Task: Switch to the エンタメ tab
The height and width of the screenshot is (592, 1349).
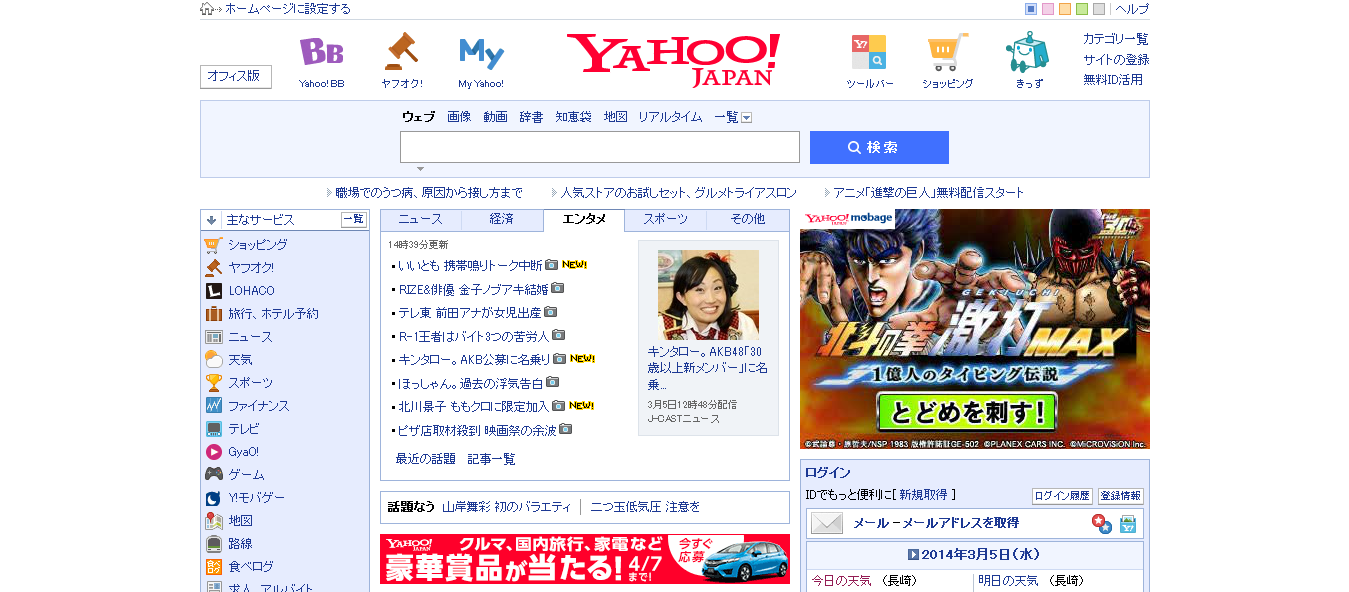Action: pyautogui.click(x=584, y=219)
